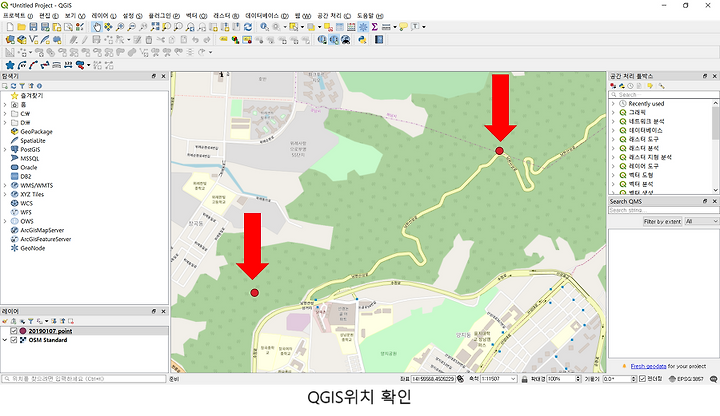Select Oracle in the browser tree
720x416 pixels.
(x=28, y=168)
